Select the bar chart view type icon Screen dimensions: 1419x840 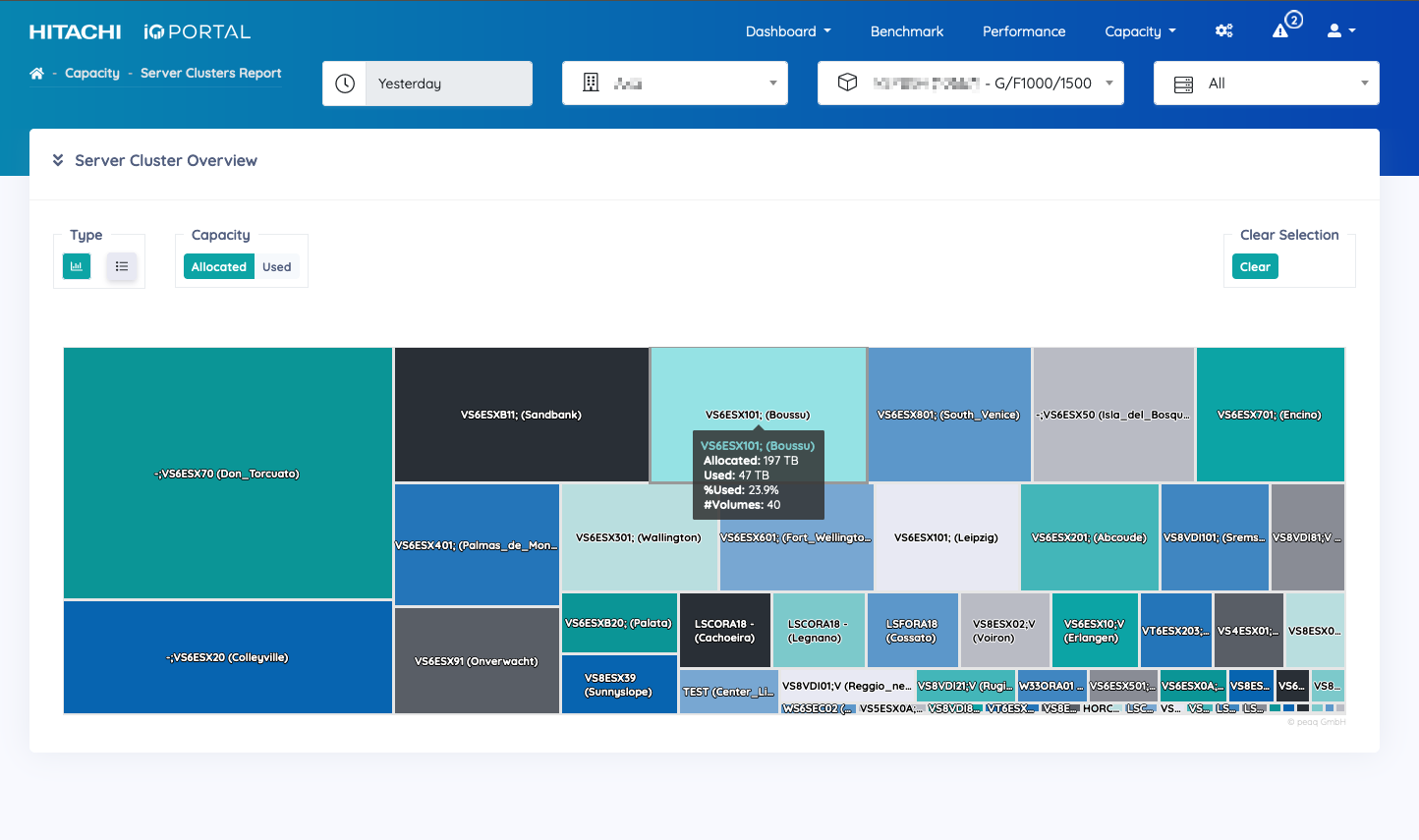(x=76, y=265)
